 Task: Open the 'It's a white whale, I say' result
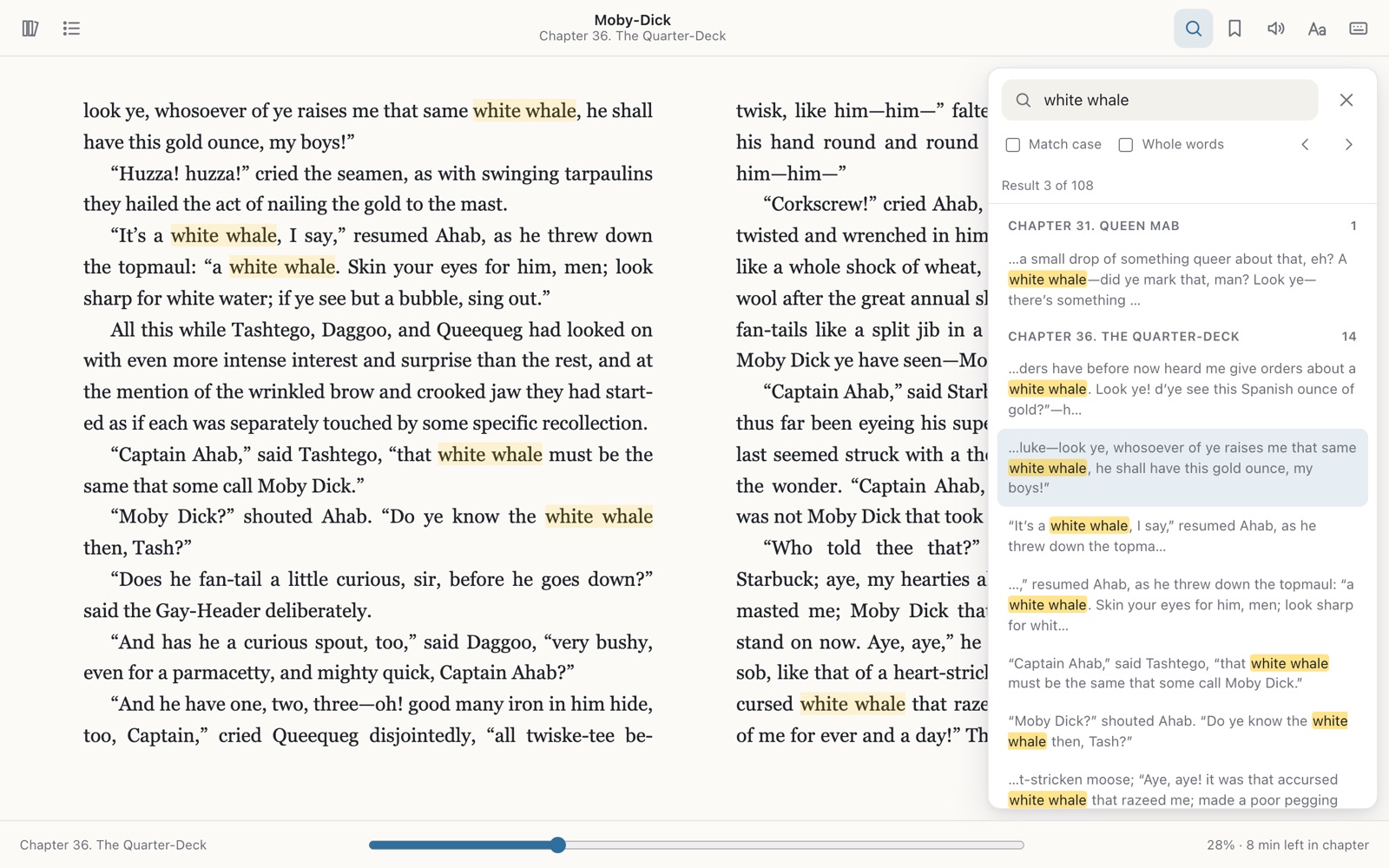(x=1182, y=536)
